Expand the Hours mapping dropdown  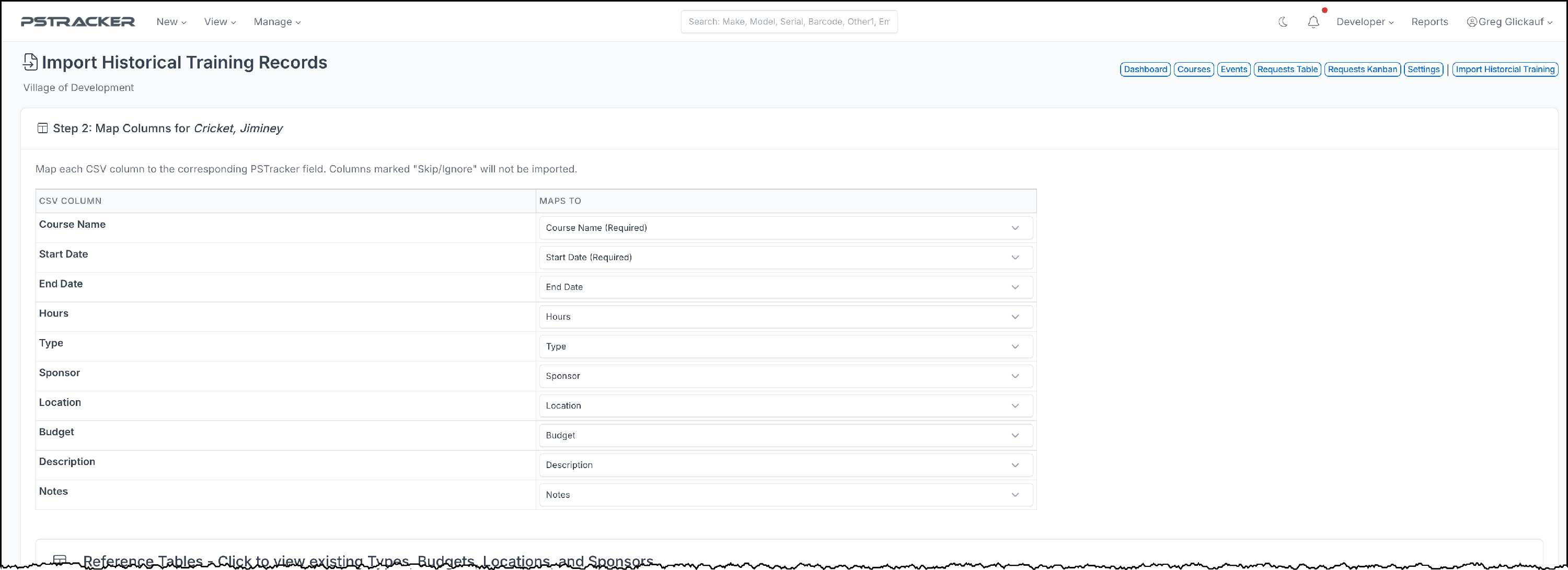(x=785, y=316)
